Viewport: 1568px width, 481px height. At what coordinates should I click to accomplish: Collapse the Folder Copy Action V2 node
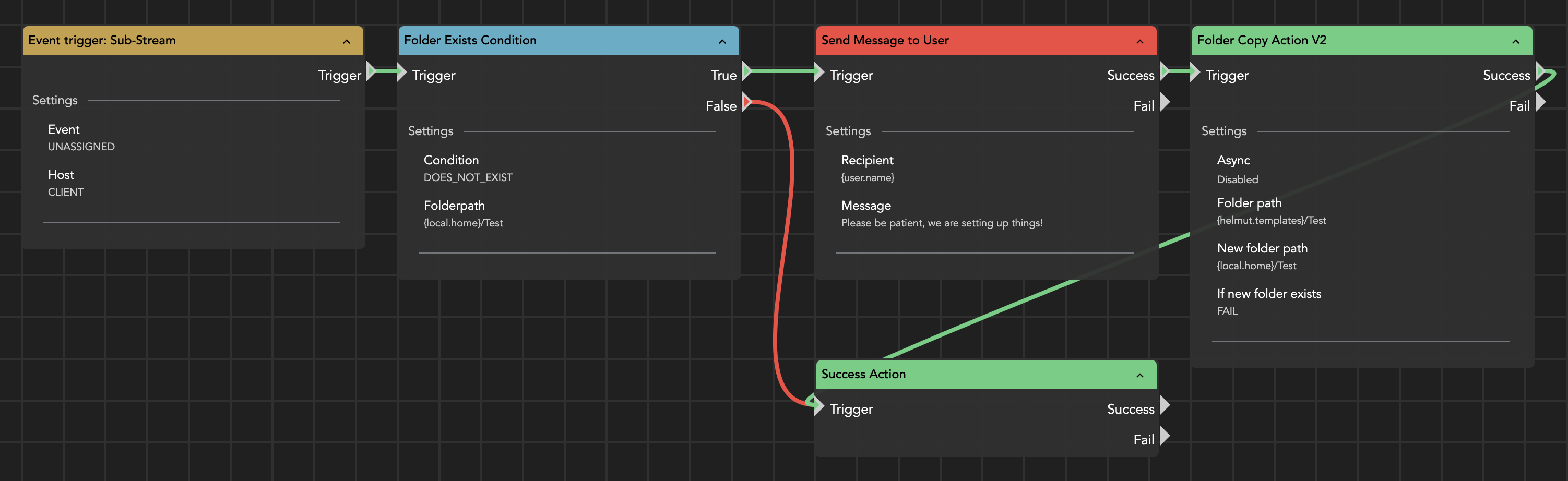click(1515, 41)
